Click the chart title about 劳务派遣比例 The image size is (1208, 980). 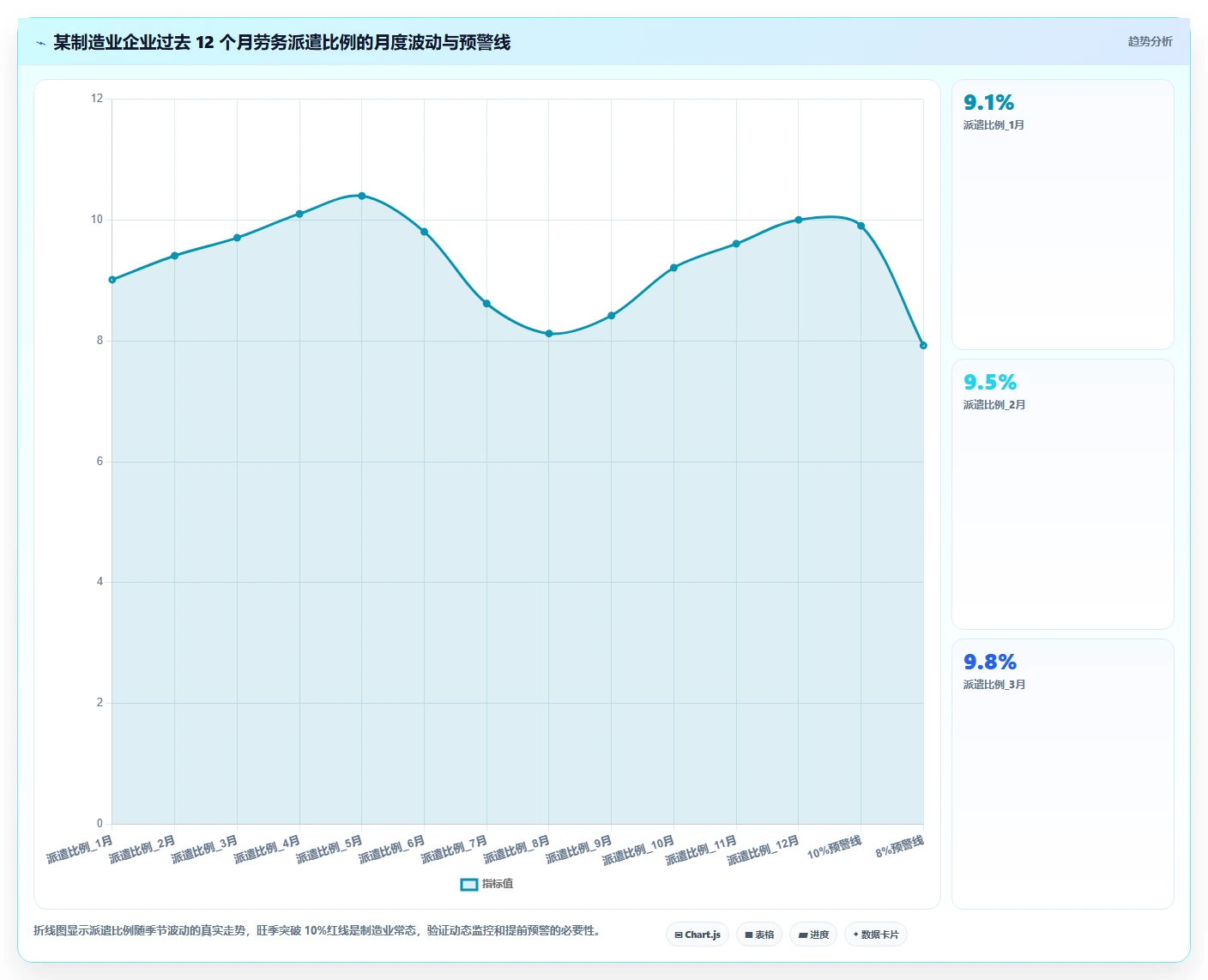tap(281, 42)
